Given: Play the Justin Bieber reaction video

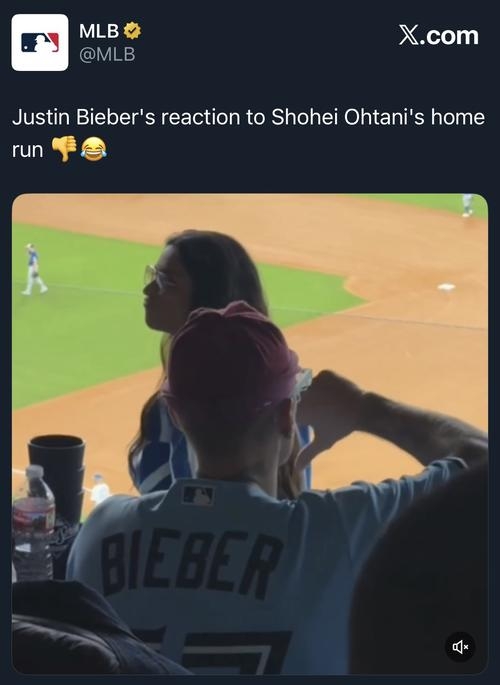Looking at the screenshot, I should point(250,434).
